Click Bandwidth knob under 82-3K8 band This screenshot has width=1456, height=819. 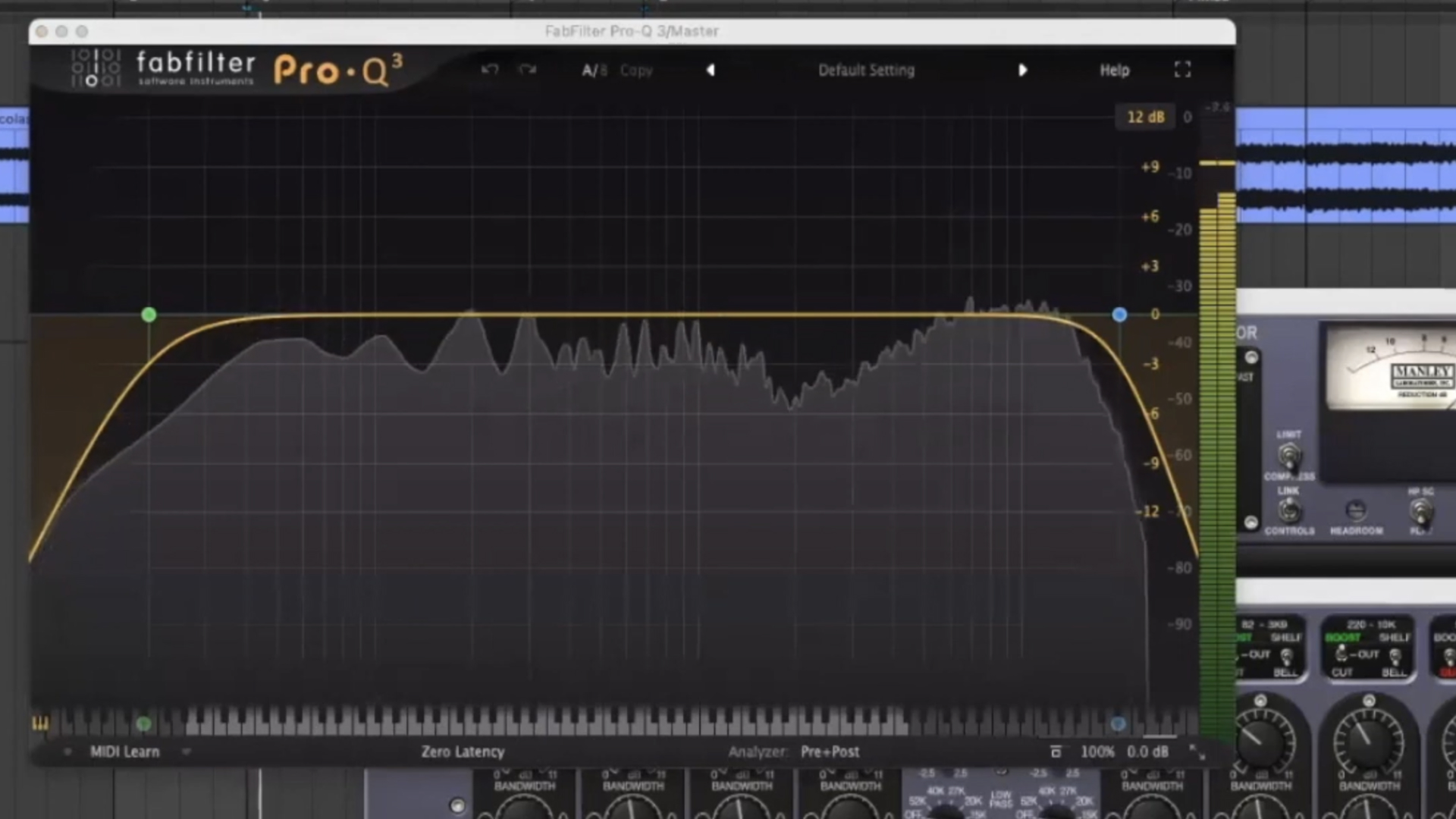tap(1260, 743)
